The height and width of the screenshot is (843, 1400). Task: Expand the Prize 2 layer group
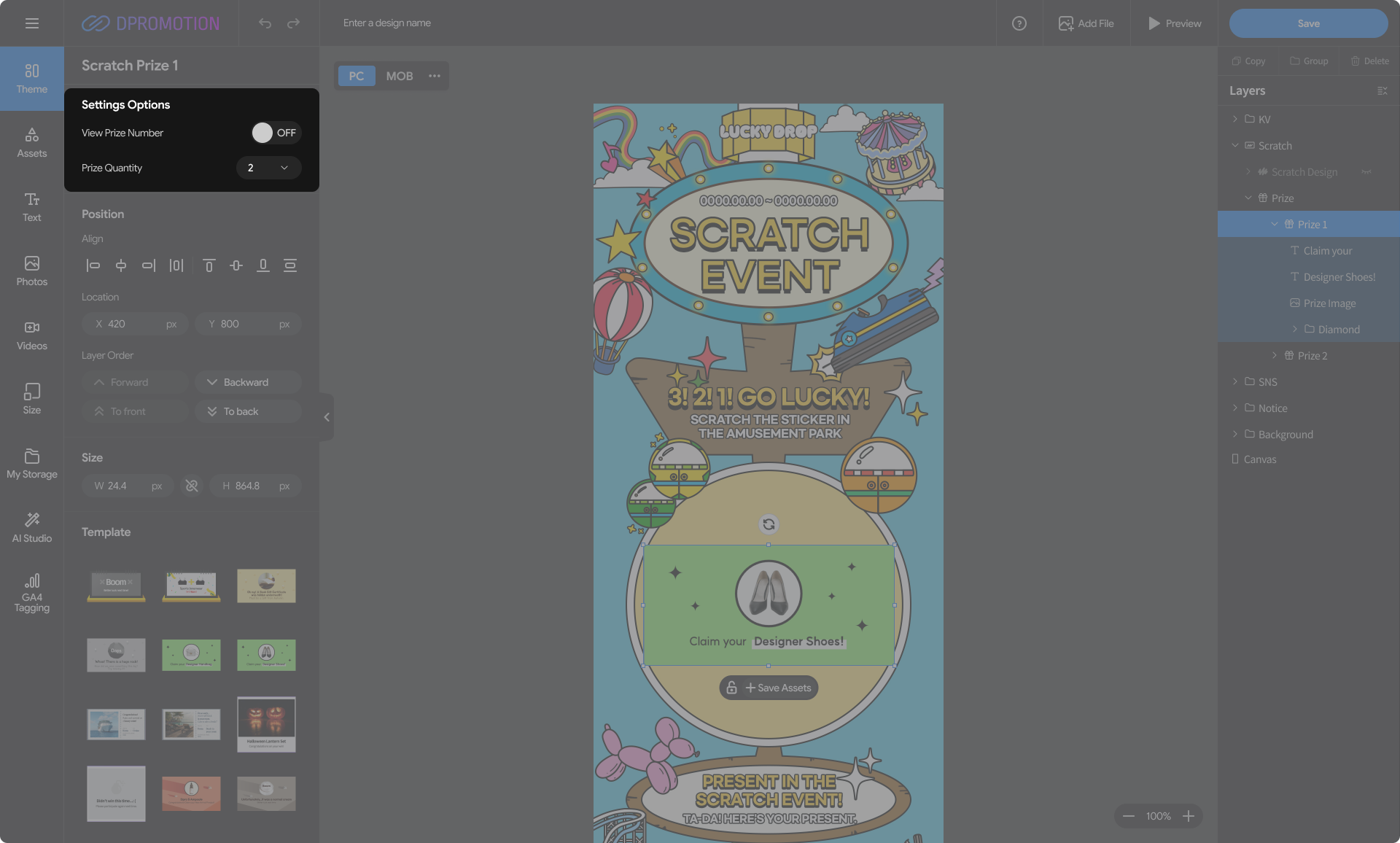tap(1275, 356)
